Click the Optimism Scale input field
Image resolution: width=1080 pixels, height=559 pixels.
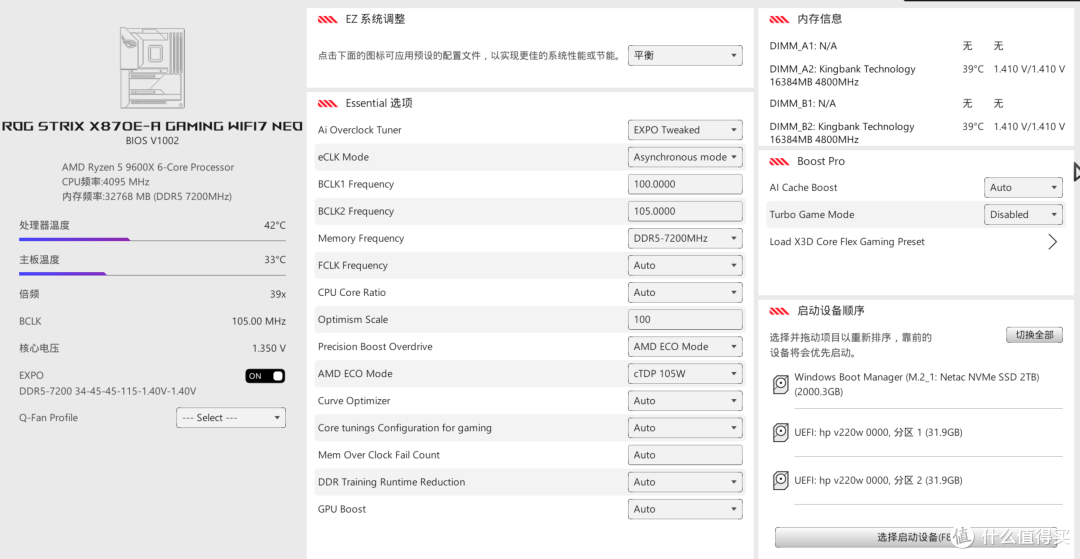pyautogui.click(x=685, y=319)
